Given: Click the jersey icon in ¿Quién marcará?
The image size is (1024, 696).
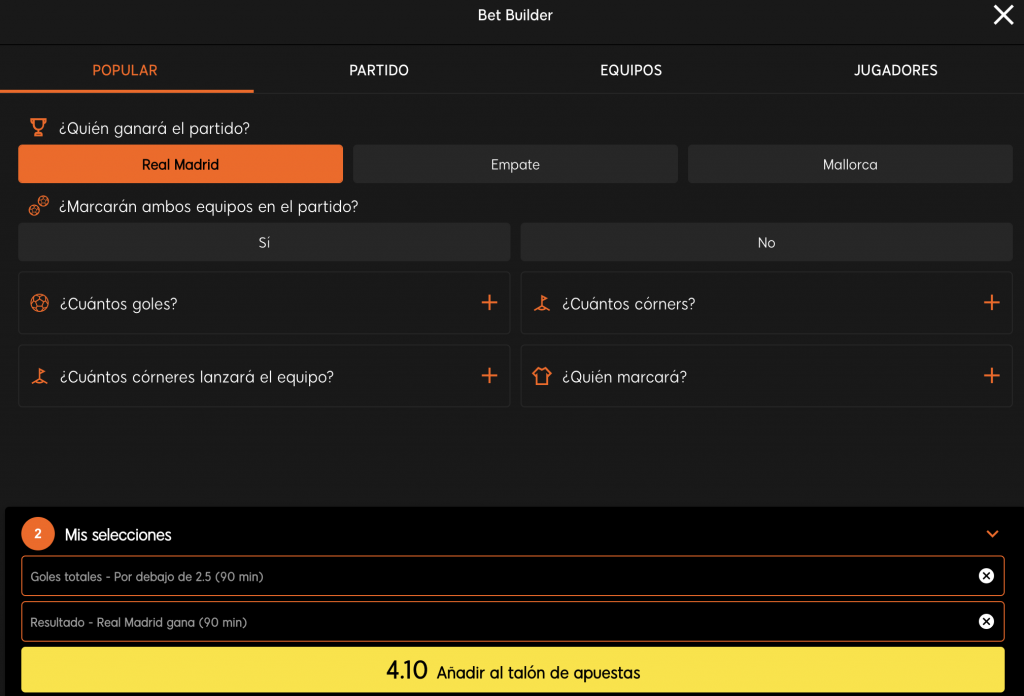Looking at the screenshot, I should (542, 376).
